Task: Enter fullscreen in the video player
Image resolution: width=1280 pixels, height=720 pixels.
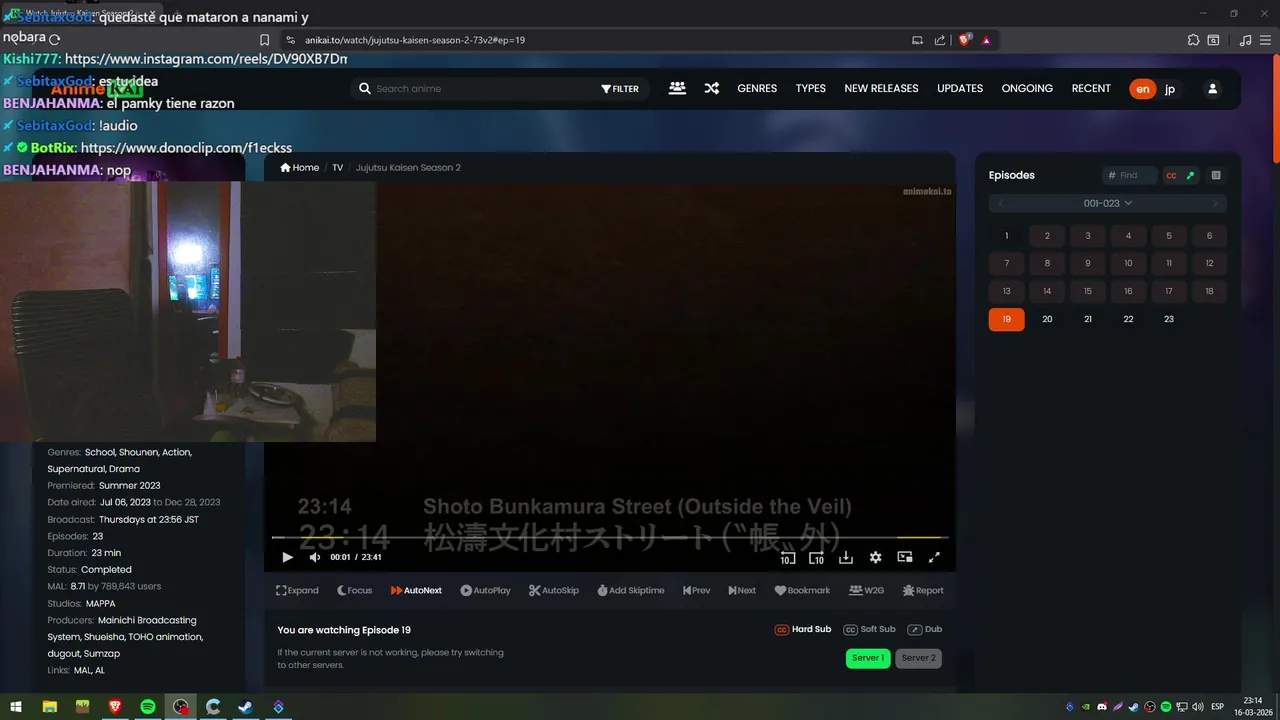Action: coord(935,557)
